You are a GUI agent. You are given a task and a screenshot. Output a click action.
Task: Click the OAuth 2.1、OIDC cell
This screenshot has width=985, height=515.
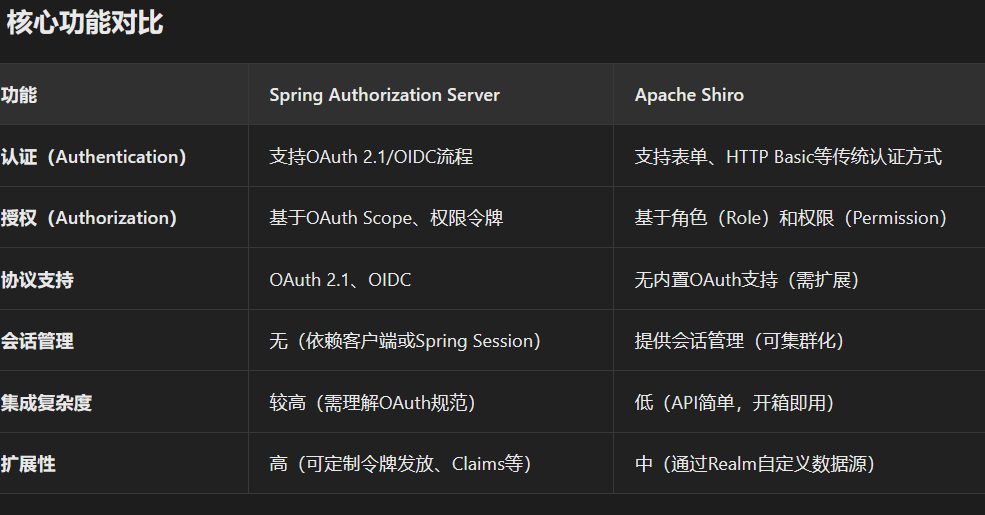click(x=340, y=279)
